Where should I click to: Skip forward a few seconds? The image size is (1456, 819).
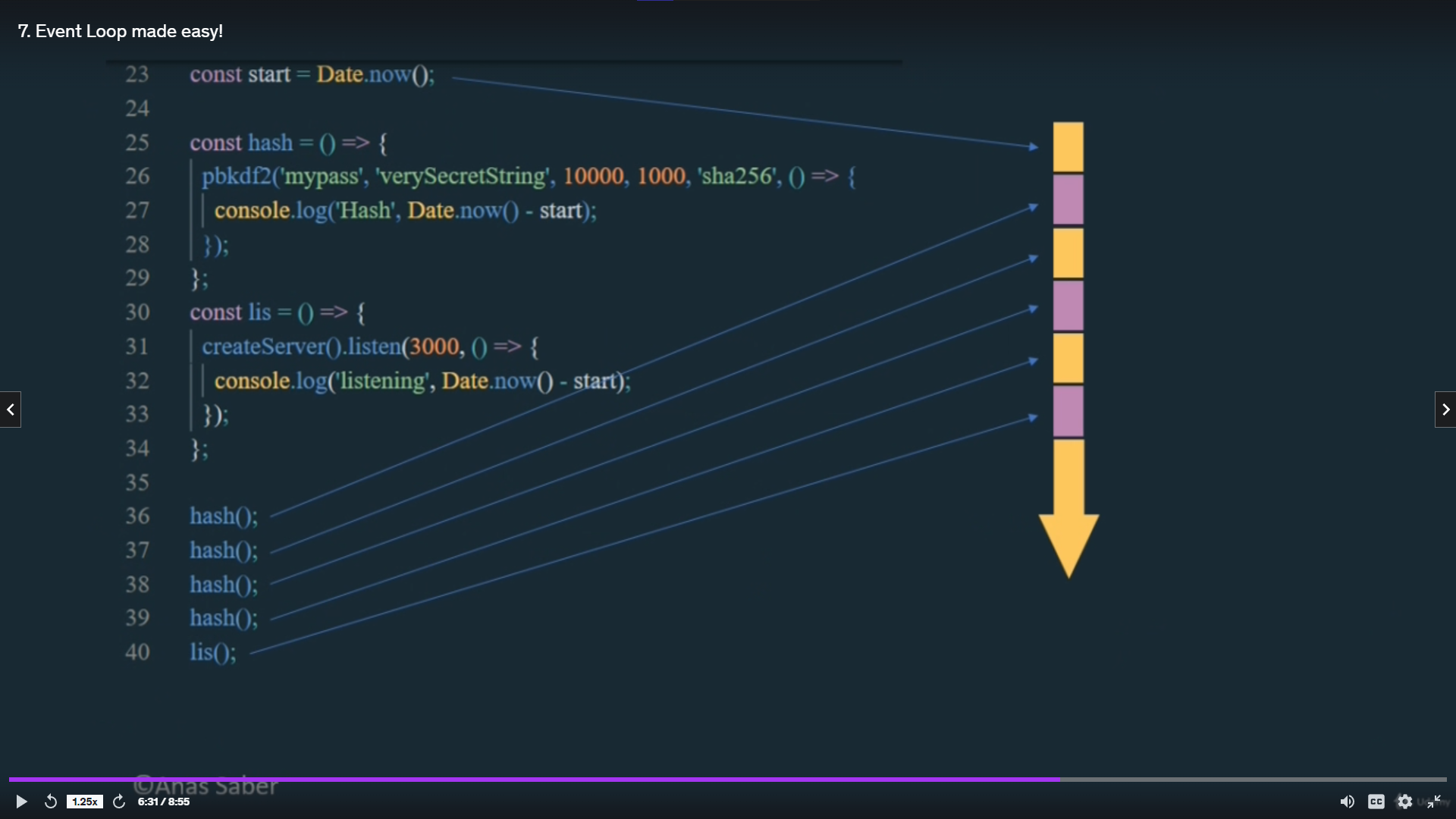click(119, 802)
